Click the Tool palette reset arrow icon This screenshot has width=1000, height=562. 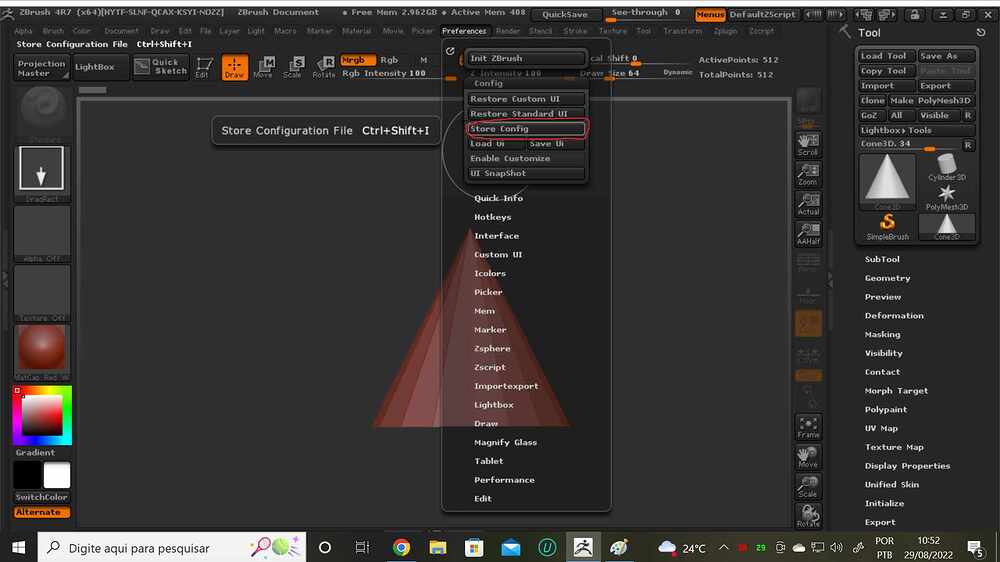click(x=980, y=33)
